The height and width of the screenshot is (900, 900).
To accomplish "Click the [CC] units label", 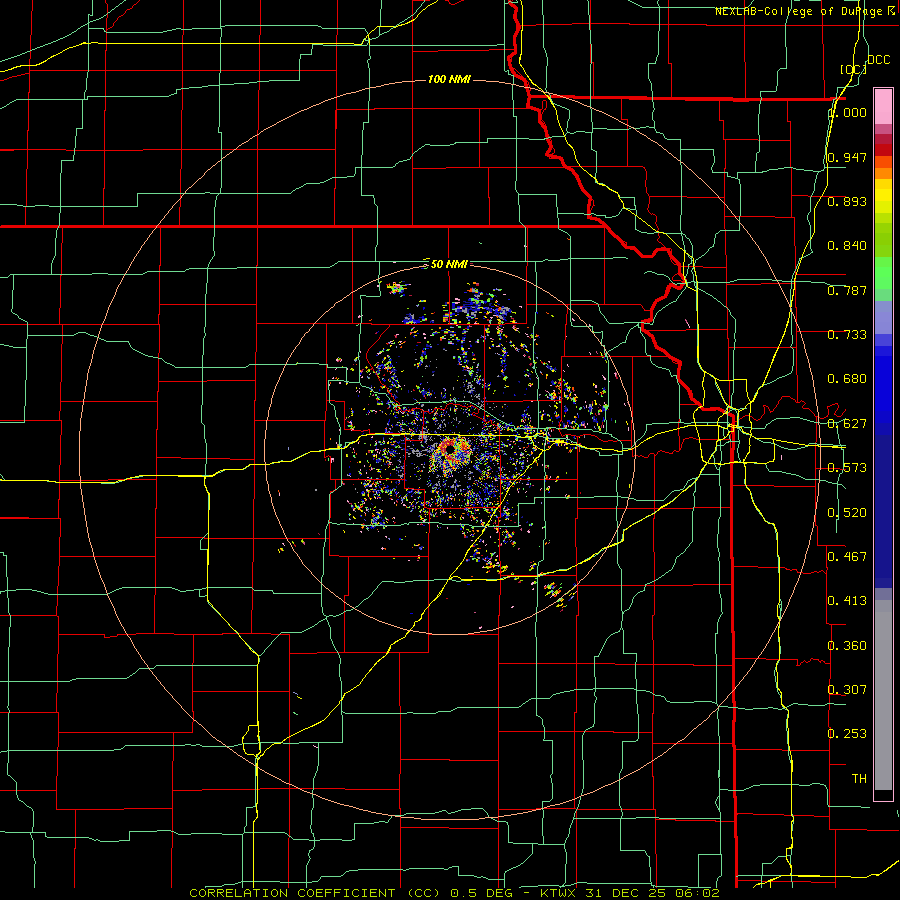I will pos(853,69).
